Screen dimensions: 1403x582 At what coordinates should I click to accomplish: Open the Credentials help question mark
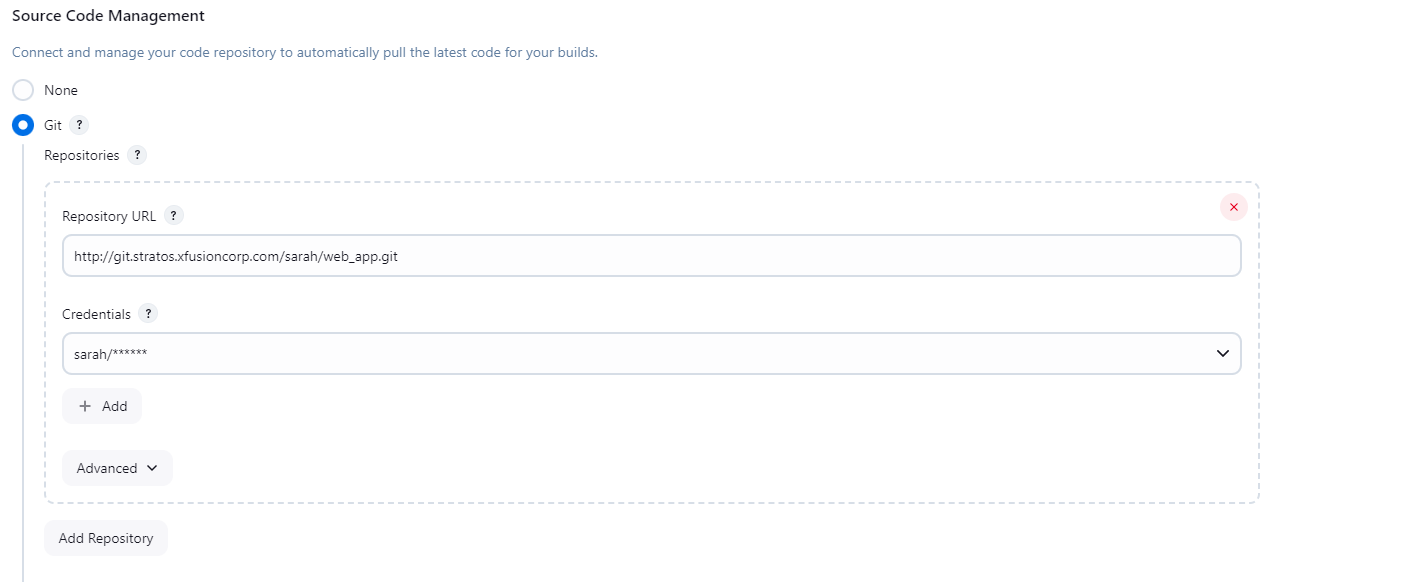[x=149, y=314]
